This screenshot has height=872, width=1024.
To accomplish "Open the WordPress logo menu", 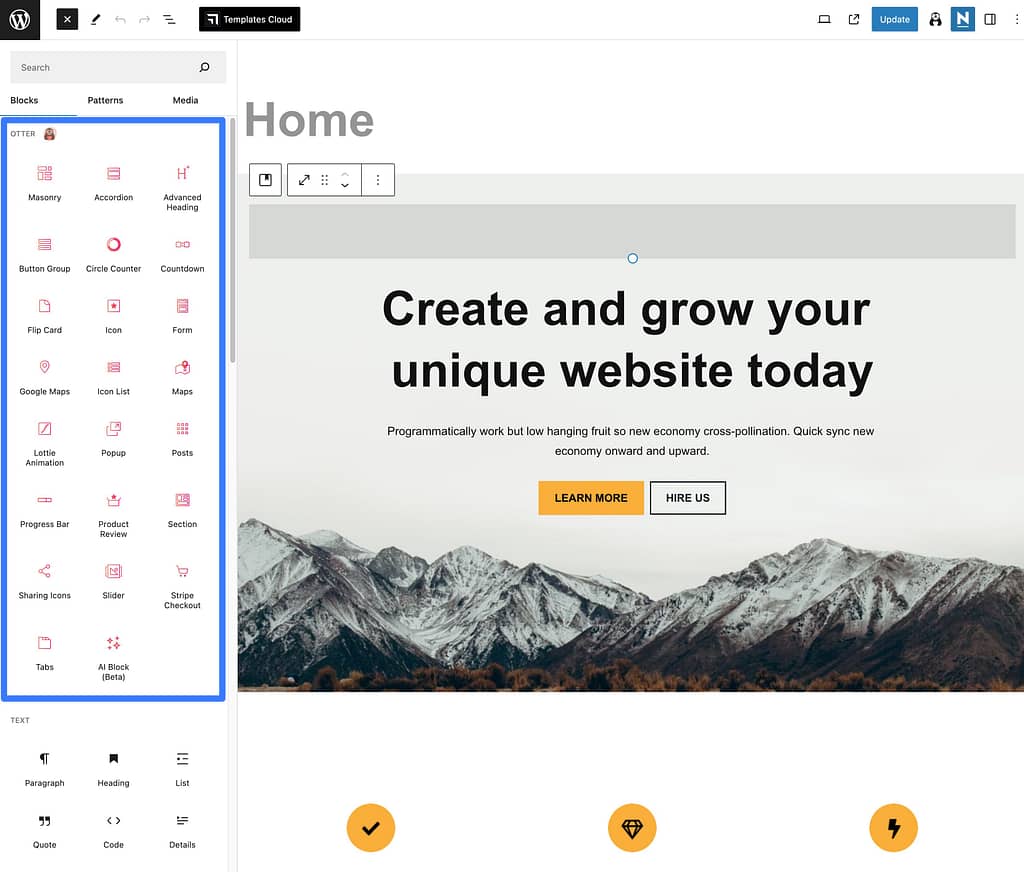I will click(x=20, y=20).
